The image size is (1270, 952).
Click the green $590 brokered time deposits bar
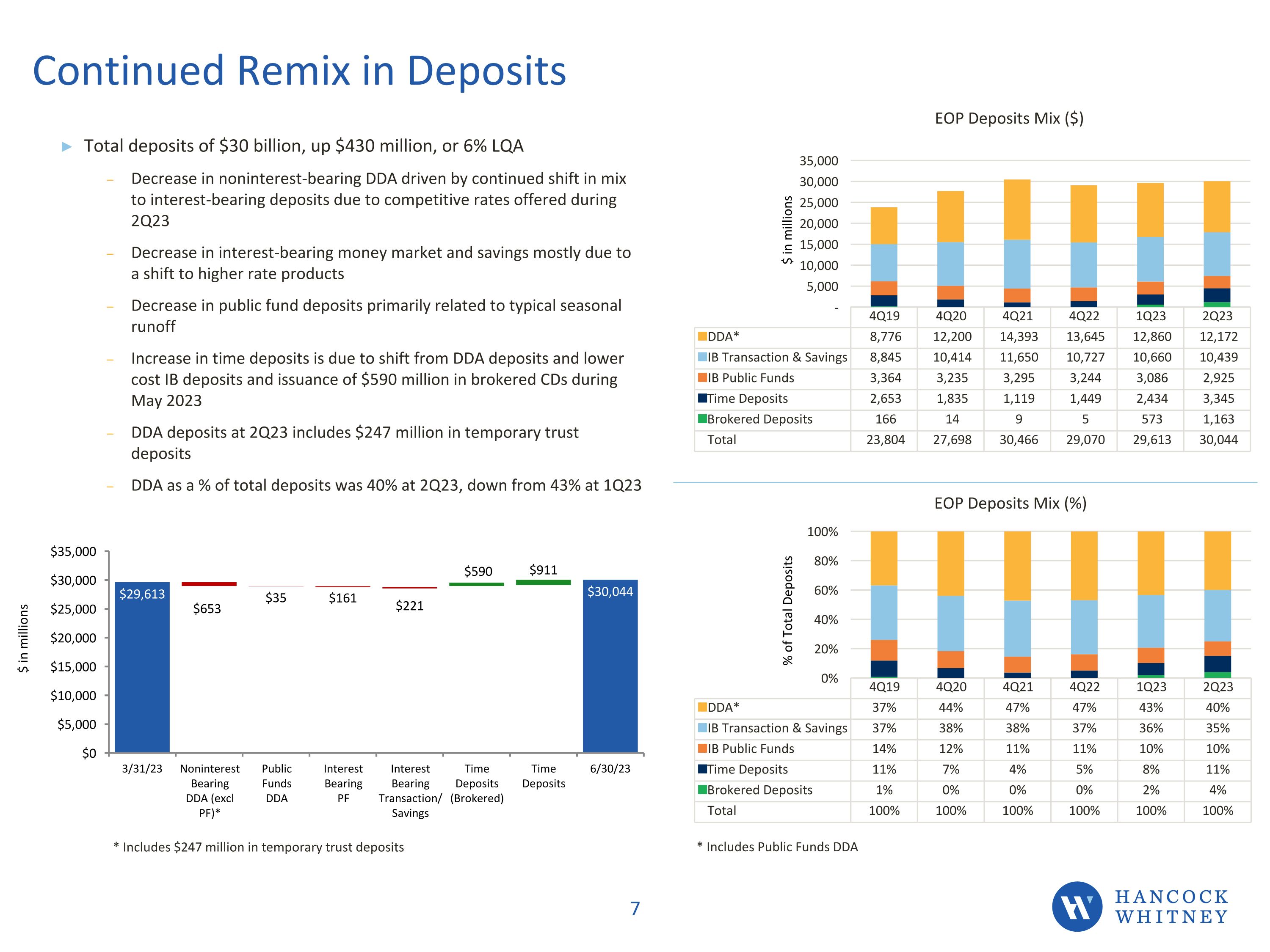pos(477,584)
